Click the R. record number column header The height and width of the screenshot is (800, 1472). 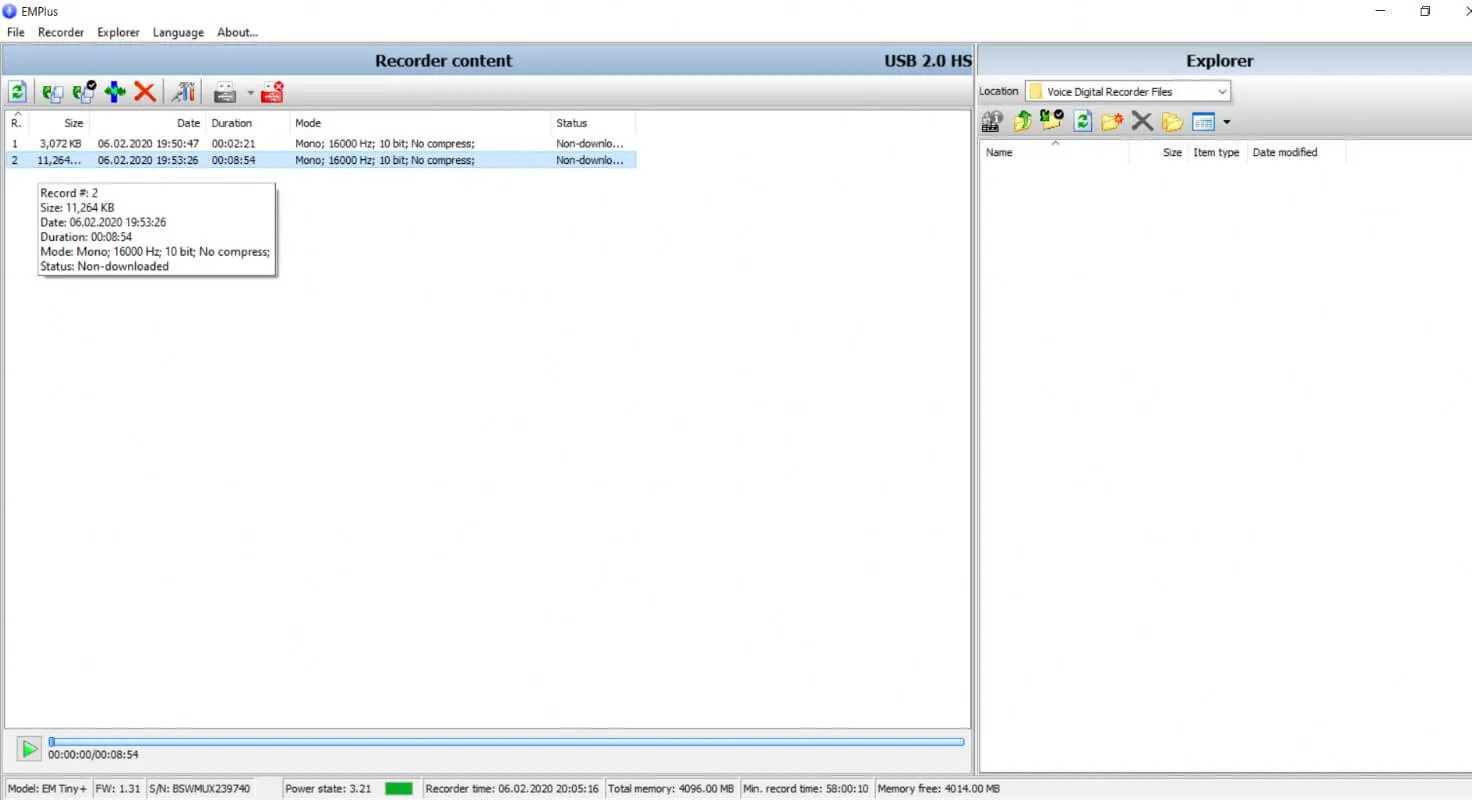coord(17,123)
